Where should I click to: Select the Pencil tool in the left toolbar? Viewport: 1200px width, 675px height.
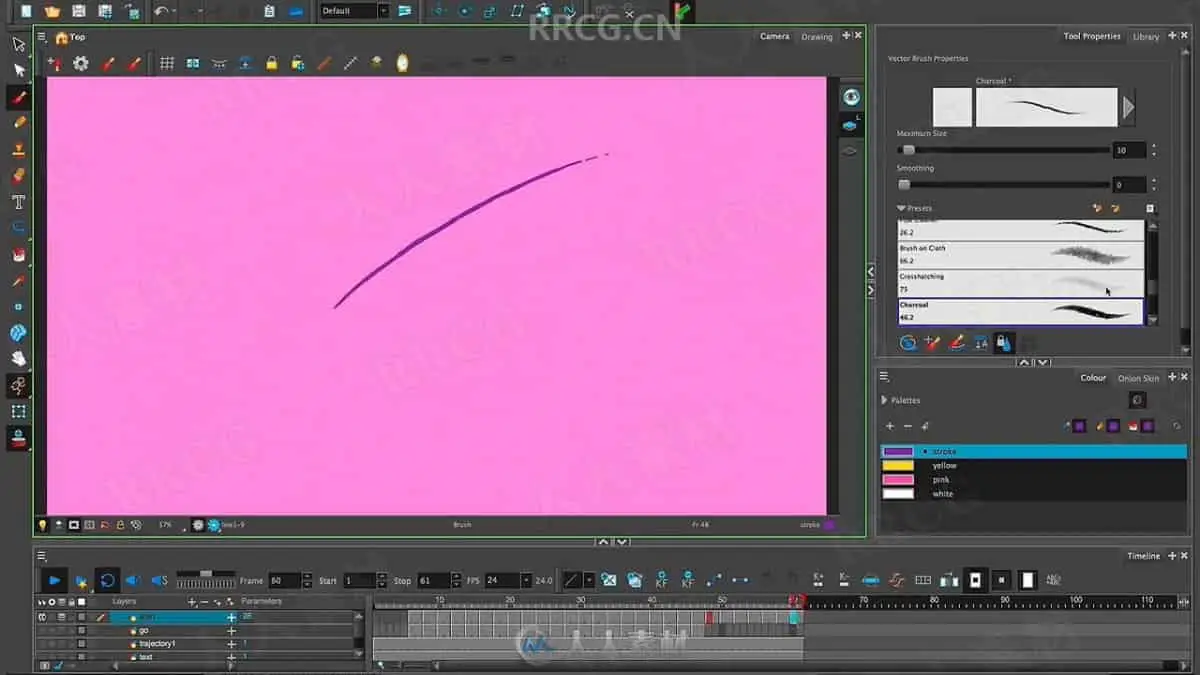(18, 122)
